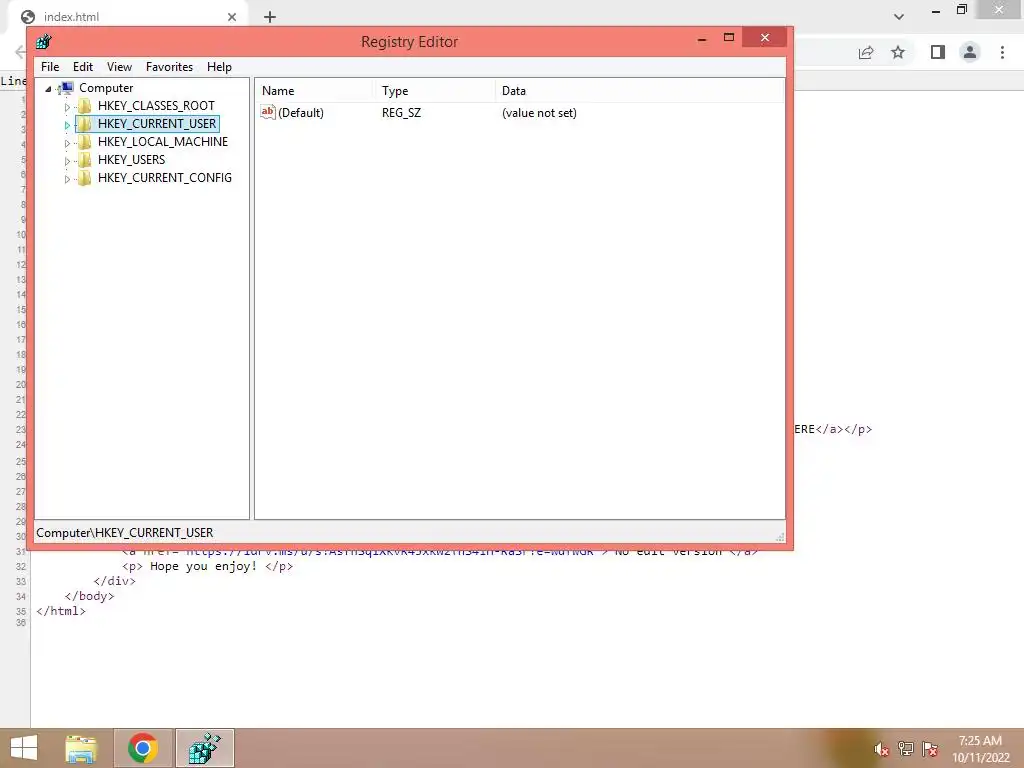Open the Edit menu
This screenshot has width=1024, height=768.
tap(83, 67)
